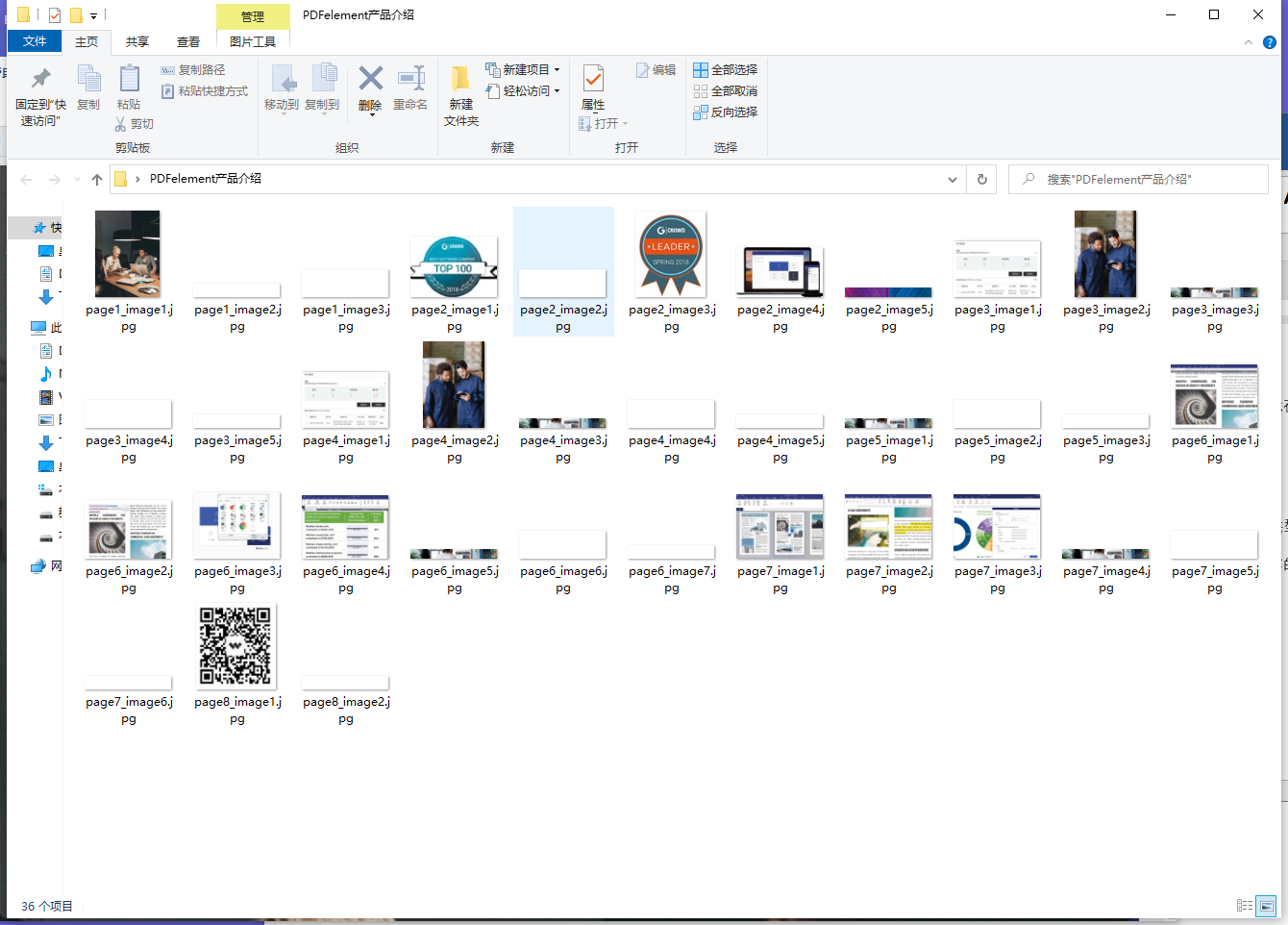The image size is (1288, 925).
Task: Click Copy Path (复制路径) button
Action: pos(193,70)
